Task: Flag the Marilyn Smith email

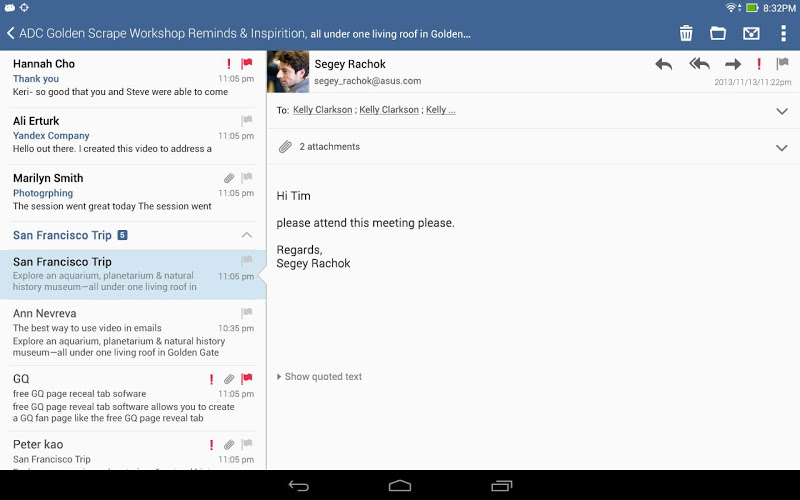Action: tap(247, 178)
